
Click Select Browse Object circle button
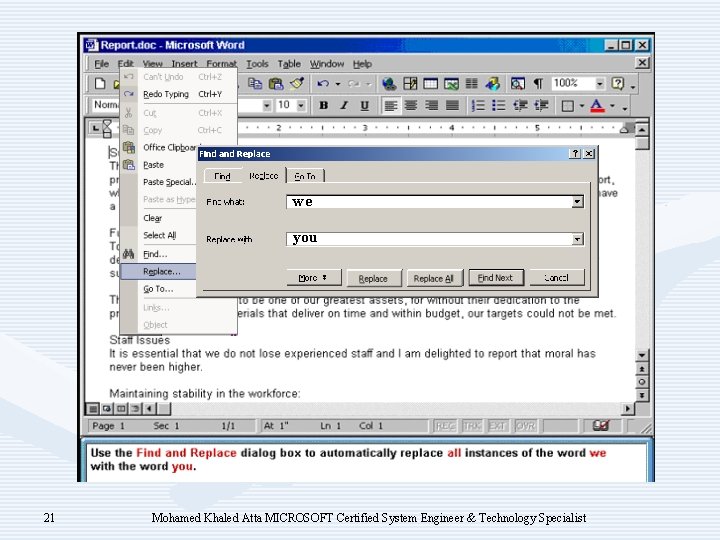(642, 382)
